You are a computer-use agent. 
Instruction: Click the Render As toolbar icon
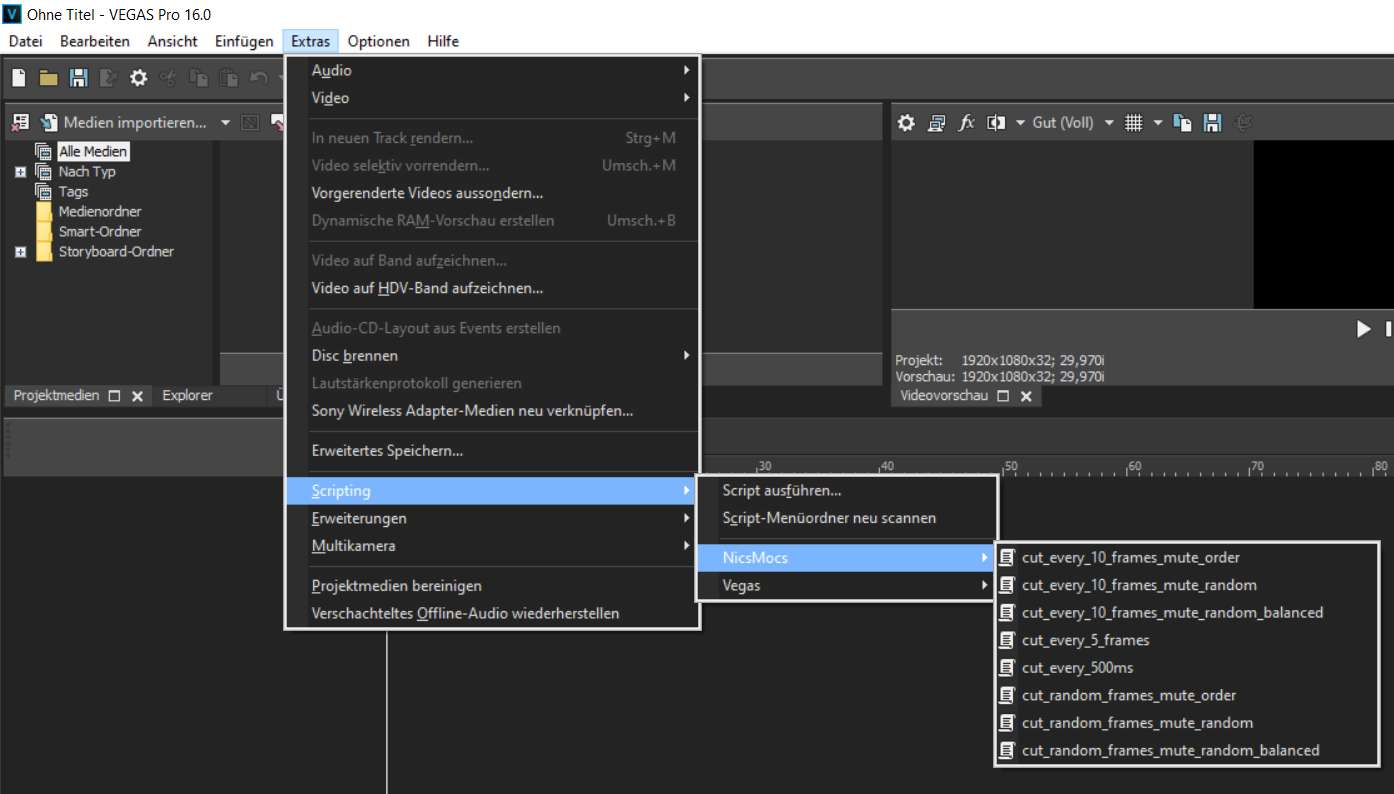pyautogui.click(x=108, y=78)
